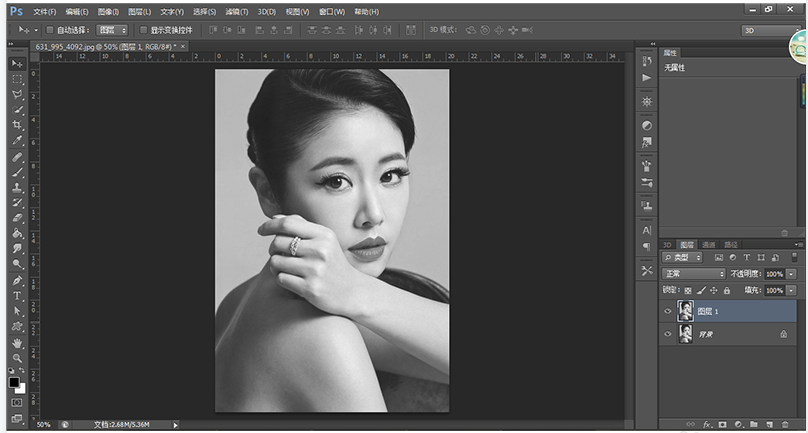The height and width of the screenshot is (433, 808).
Task: Click the layer effects fx icon
Action: (707, 425)
